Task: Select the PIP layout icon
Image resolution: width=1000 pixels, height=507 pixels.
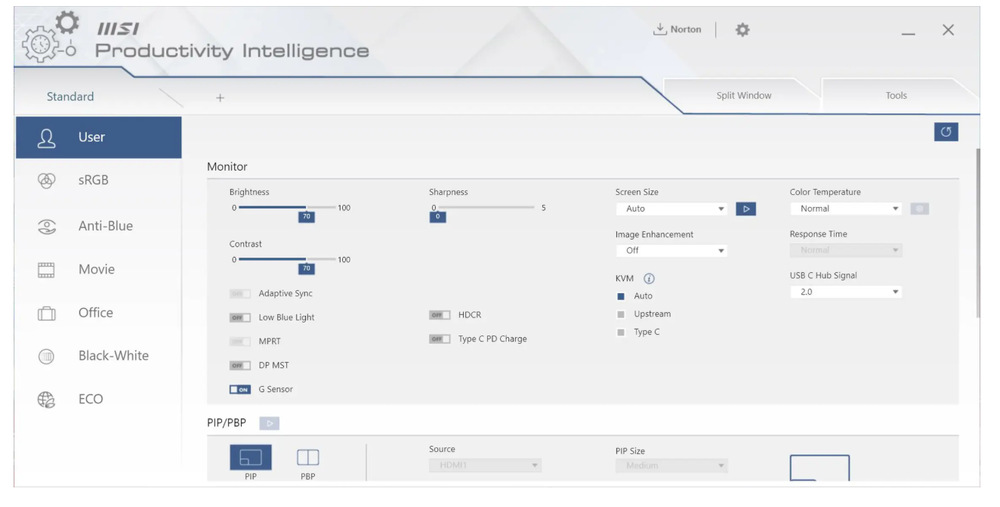Action: pos(250,457)
